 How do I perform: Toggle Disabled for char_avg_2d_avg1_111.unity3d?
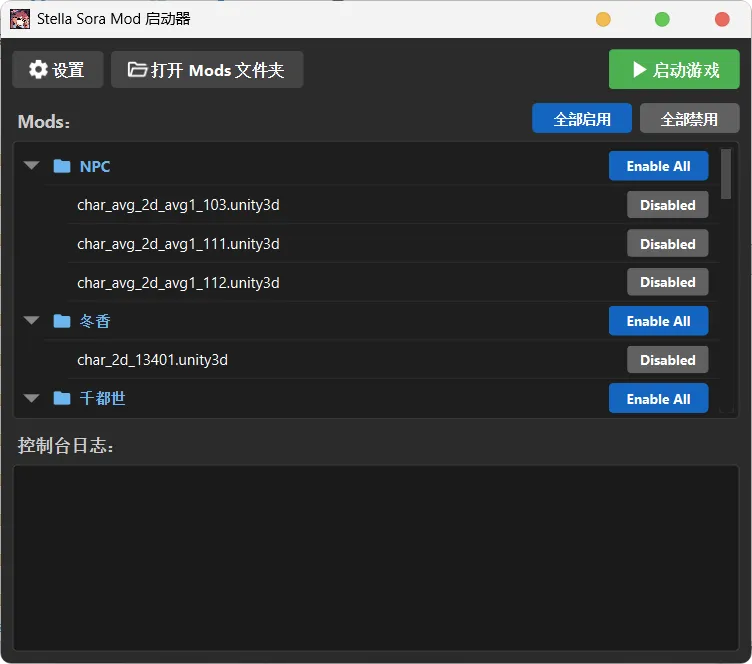667,244
